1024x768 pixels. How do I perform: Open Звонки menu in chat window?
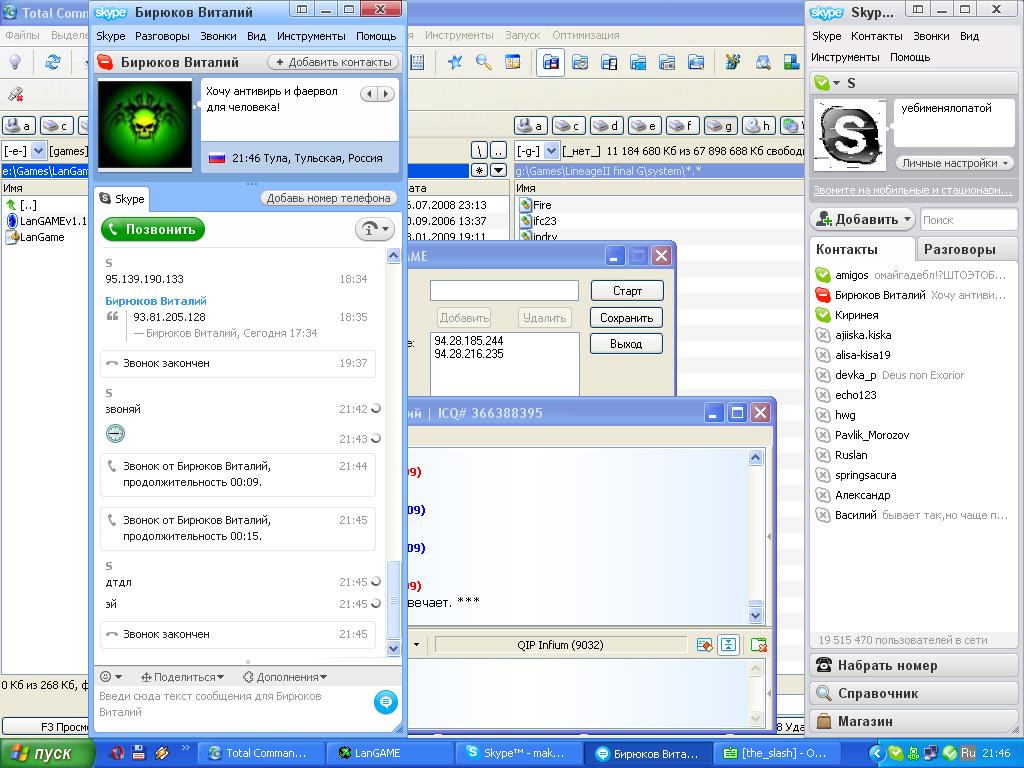pyautogui.click(x=218, y=36)
